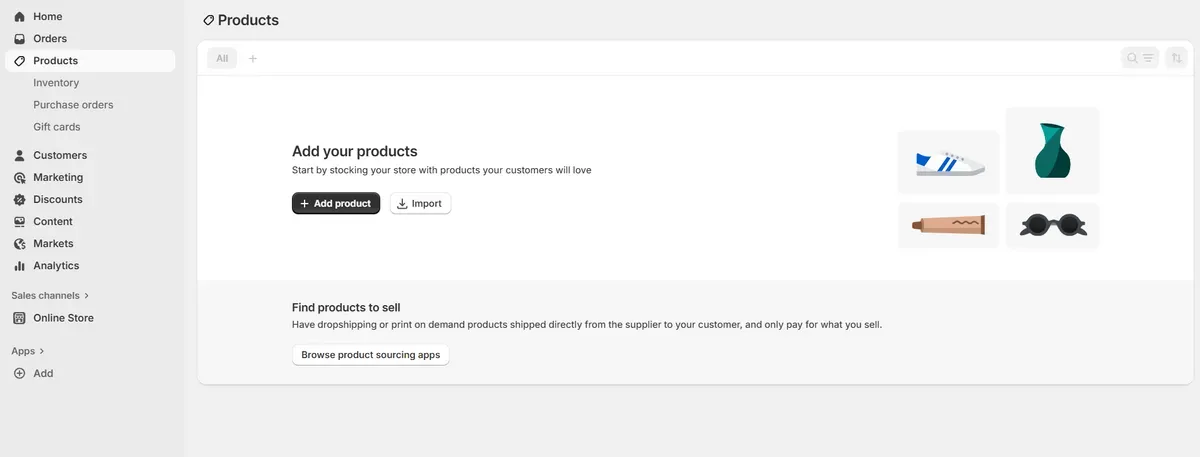Screen dimensions: 1200x457
Task: Click the Markets globe icon
Action: [19, 243]
